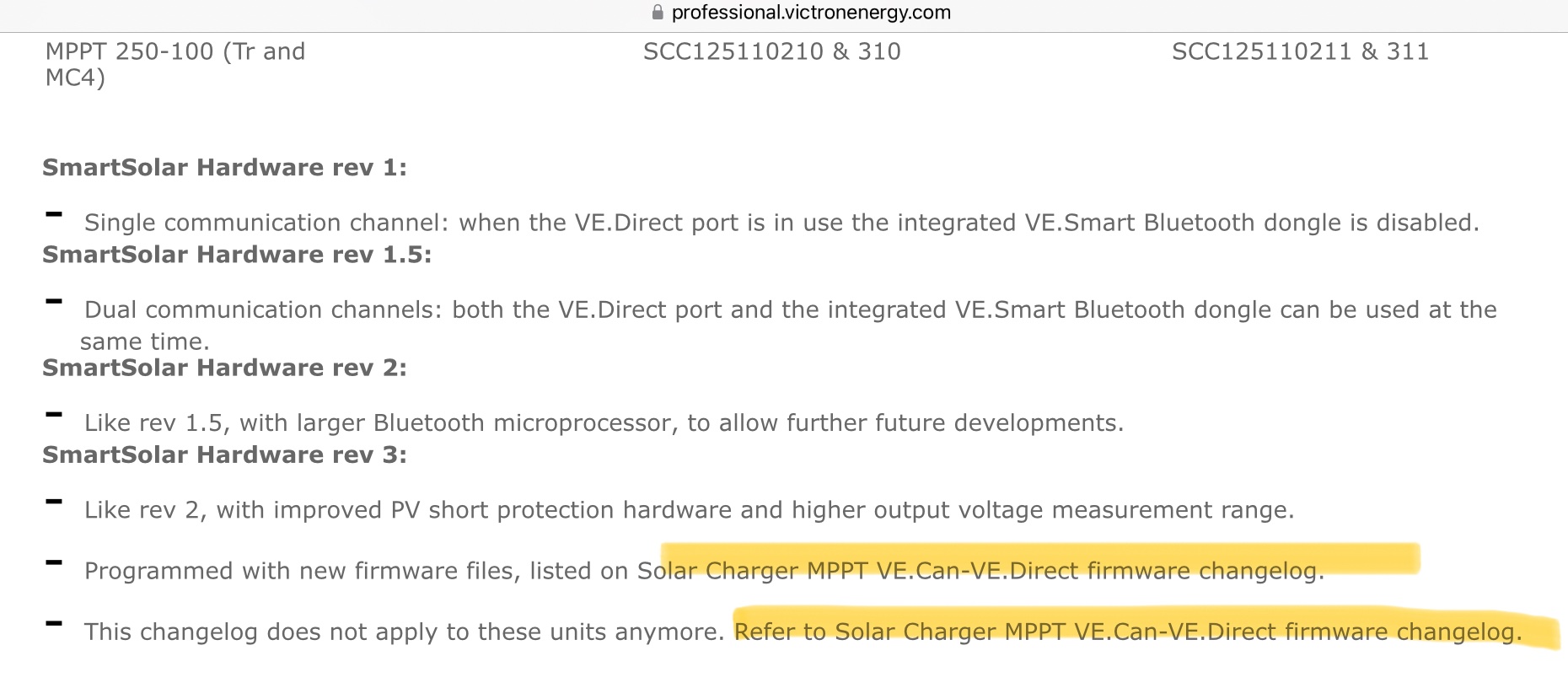Click the dash bullet before 'Like rev 2'
Viewport: 1568px width, 699px height.
coord(54,503)
